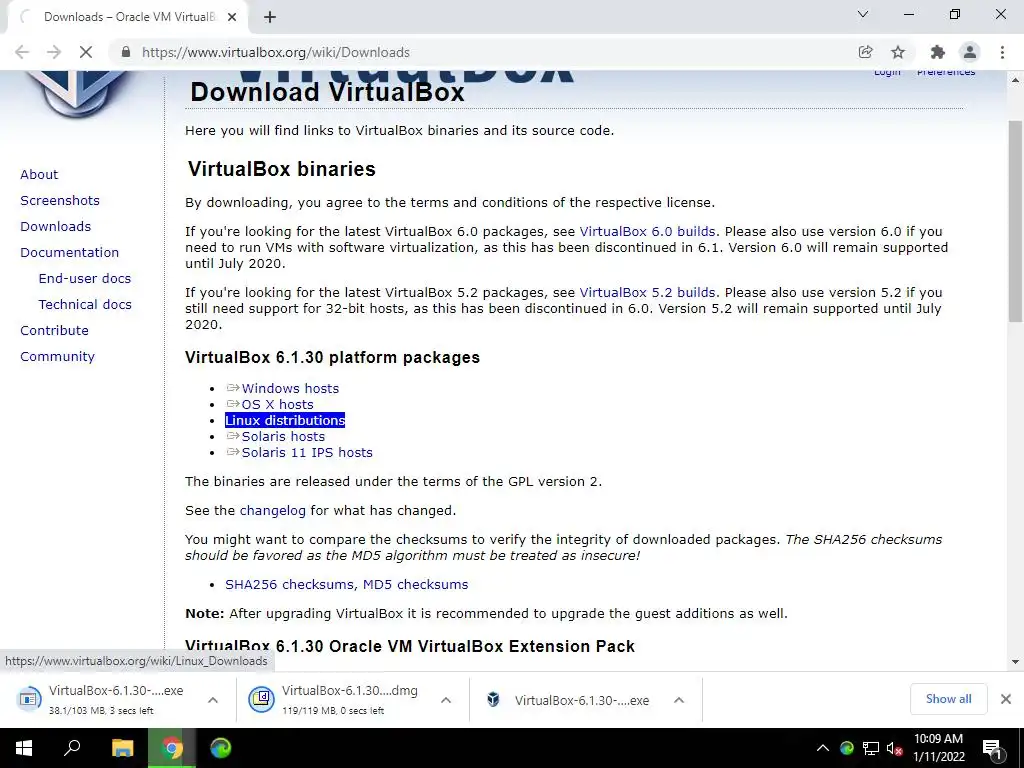Screen dimensions: 1024x768
Task: Download Windows hosts package
Action: 290,389
